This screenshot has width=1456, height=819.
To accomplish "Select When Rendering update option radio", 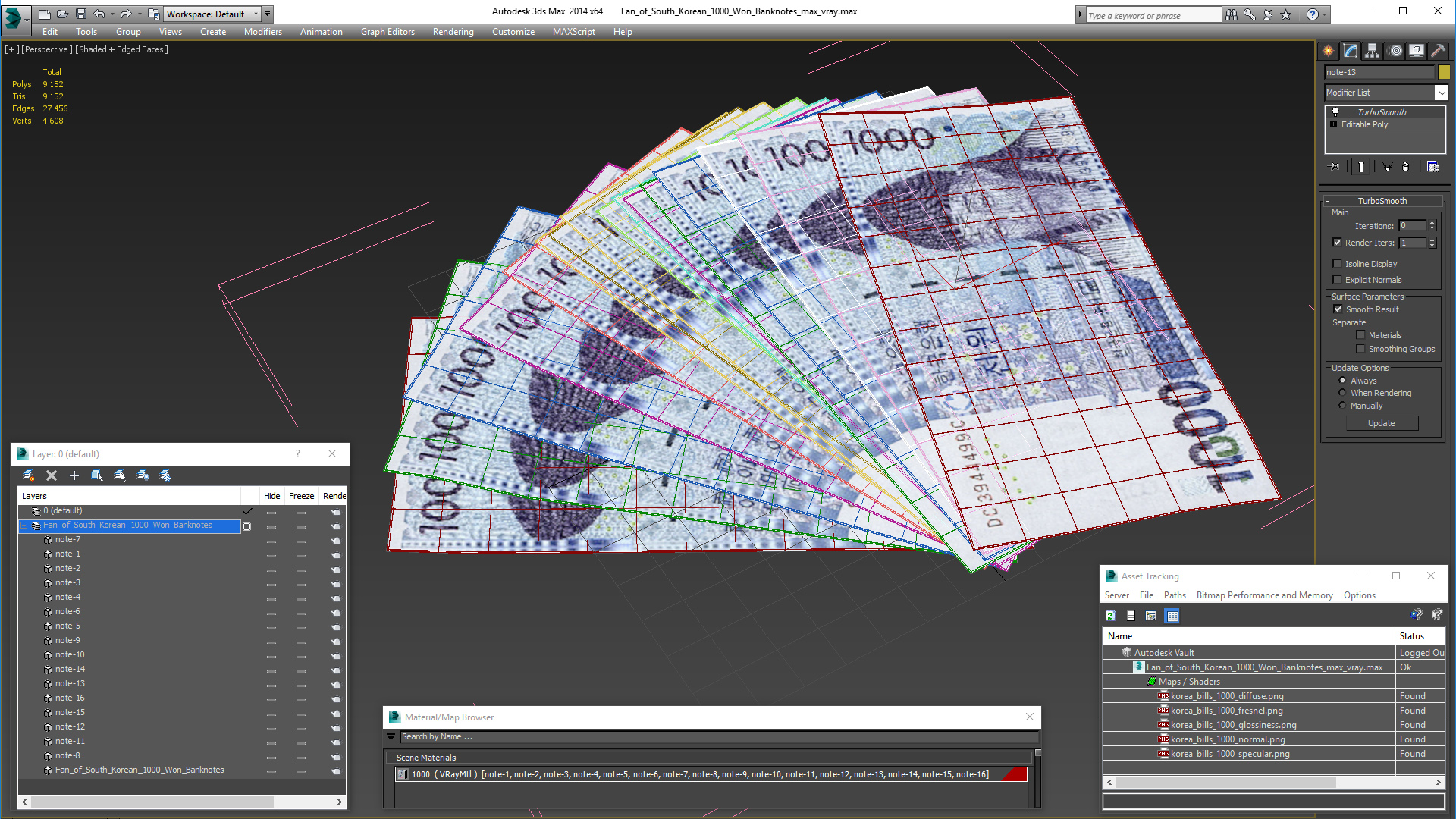I will [x=1343, y=393].
